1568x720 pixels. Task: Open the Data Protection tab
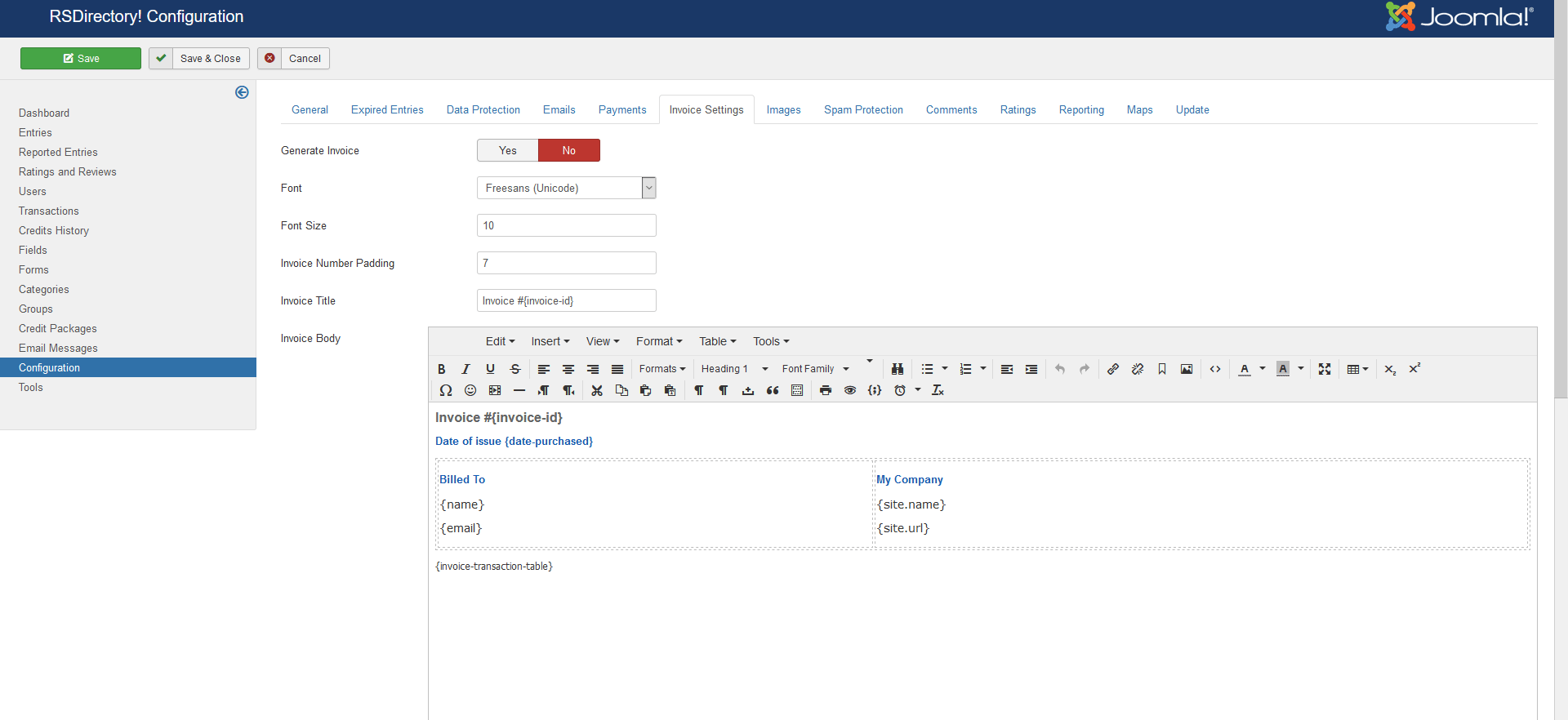[x=483, y=109]
